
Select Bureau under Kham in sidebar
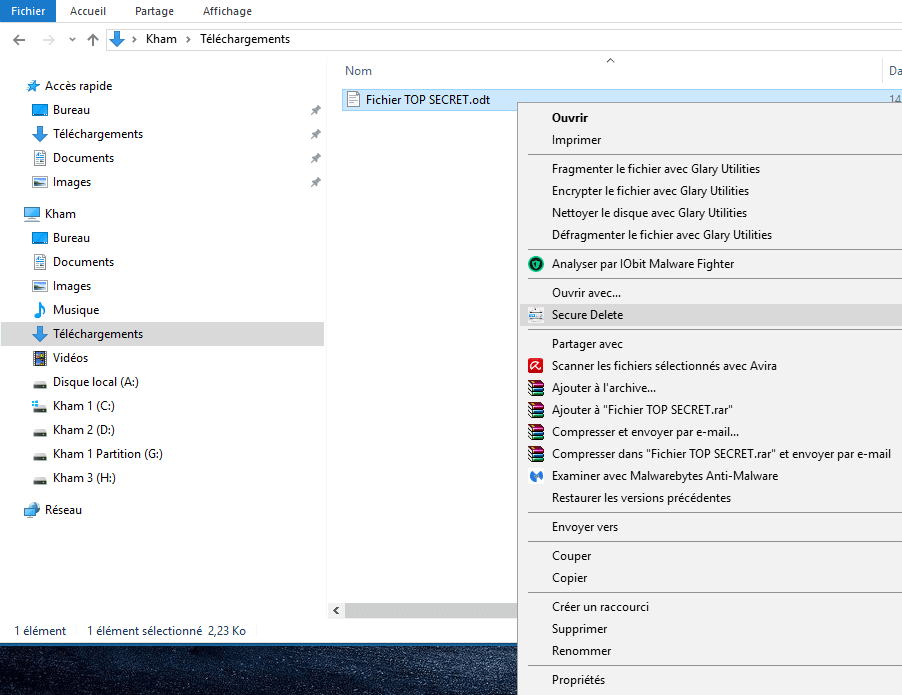click(71, 238)
